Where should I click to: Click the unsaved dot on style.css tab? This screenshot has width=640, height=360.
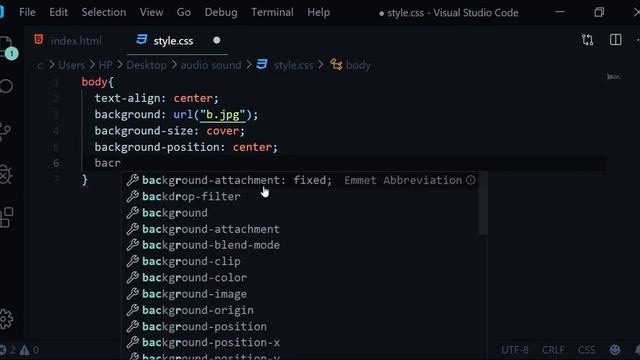tap(217, 40)
